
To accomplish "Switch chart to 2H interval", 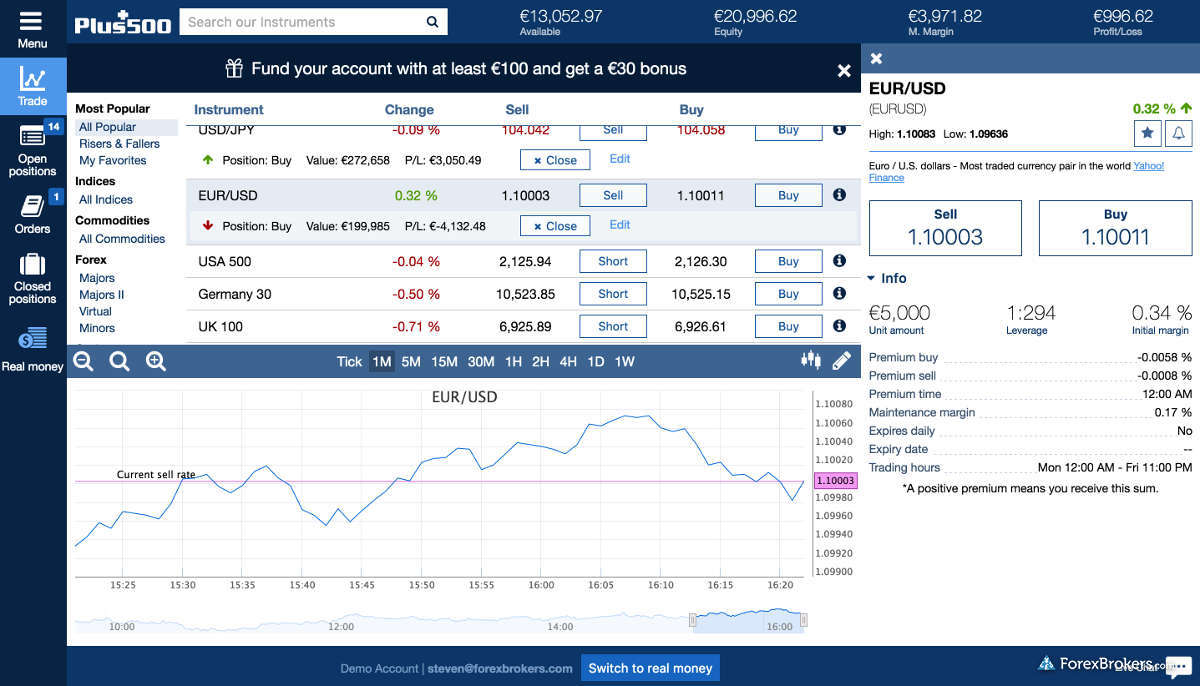I will tap(541, 362).
